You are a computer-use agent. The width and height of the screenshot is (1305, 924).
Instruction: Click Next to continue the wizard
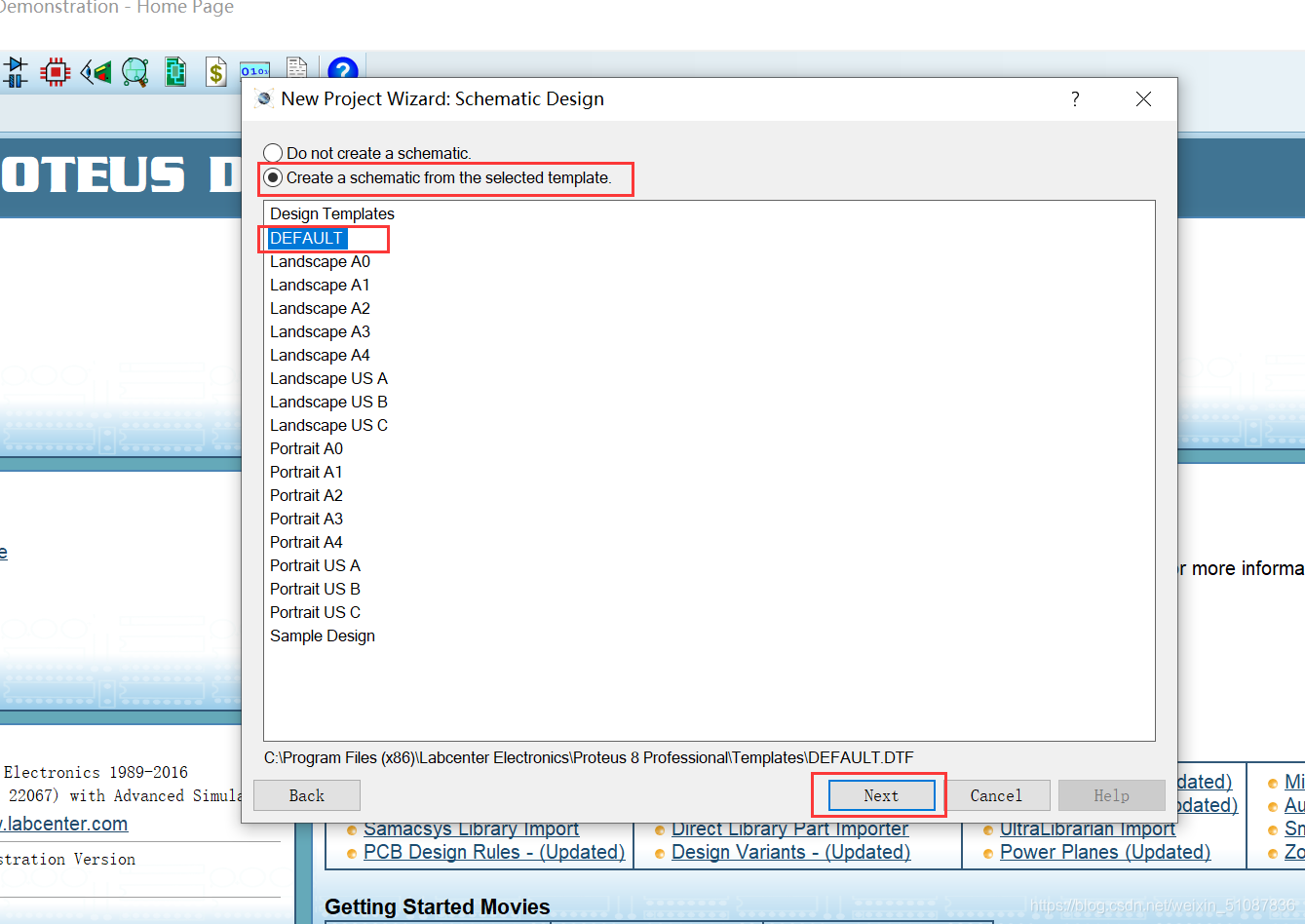tap(881, 795)
